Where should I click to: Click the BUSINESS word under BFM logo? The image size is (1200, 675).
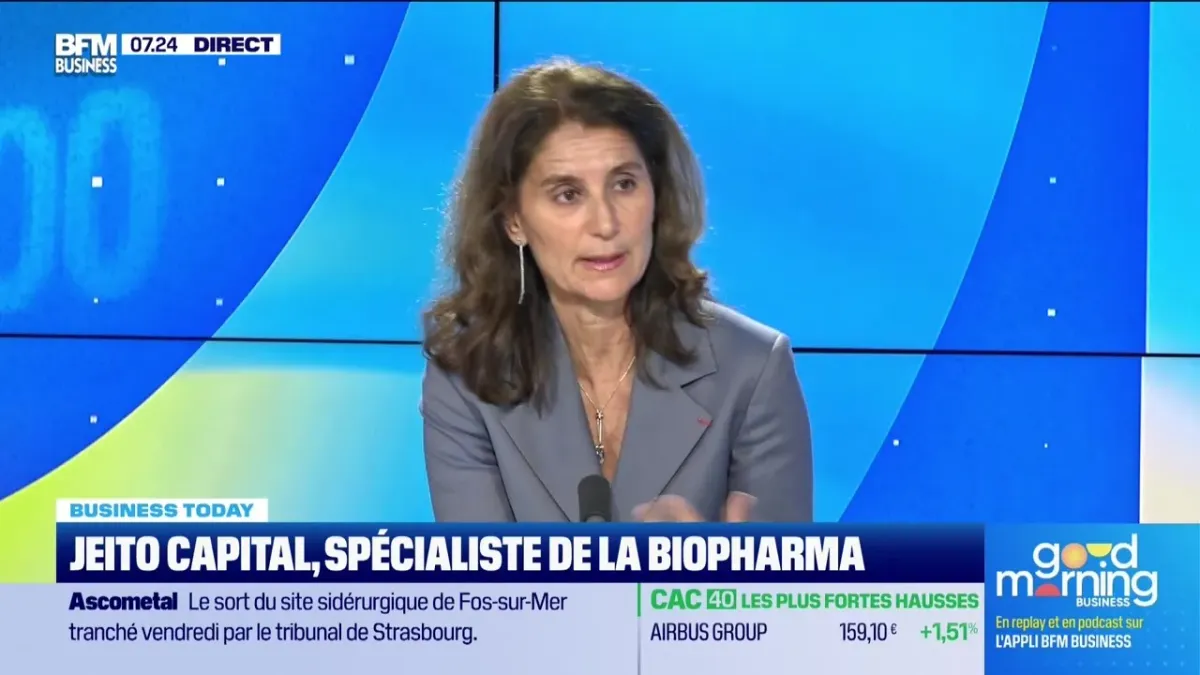click(x=86, y=67)
